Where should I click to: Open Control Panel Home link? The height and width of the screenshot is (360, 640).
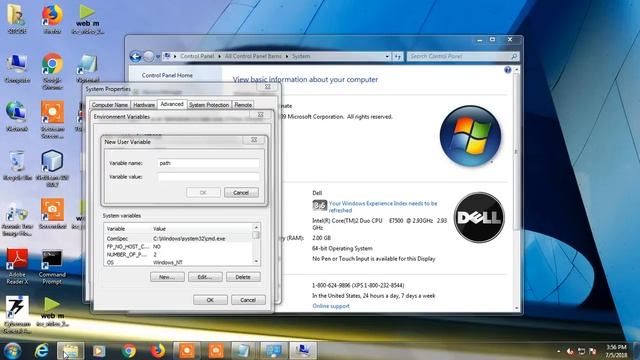point(167,76)
